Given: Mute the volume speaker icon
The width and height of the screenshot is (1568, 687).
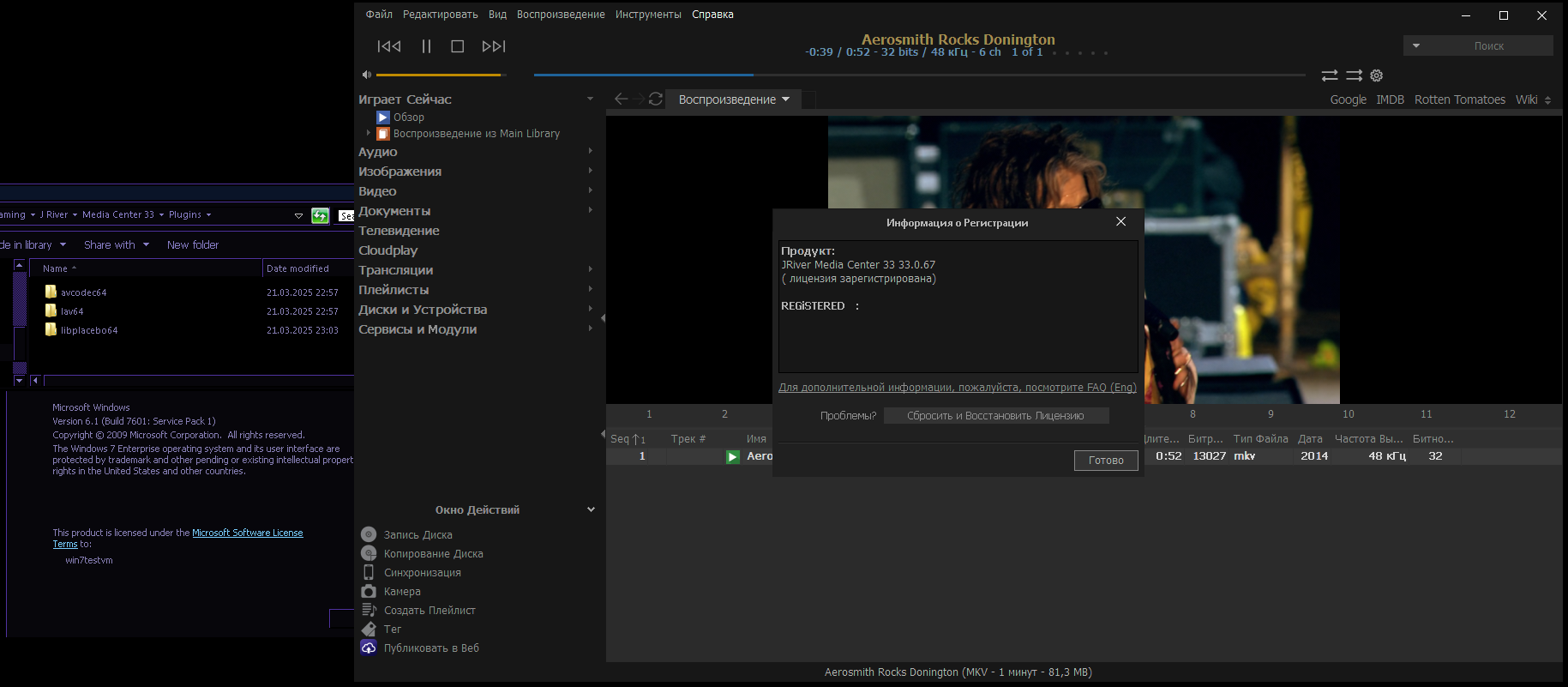Looking at the screenshot, I should coord(367,75).
